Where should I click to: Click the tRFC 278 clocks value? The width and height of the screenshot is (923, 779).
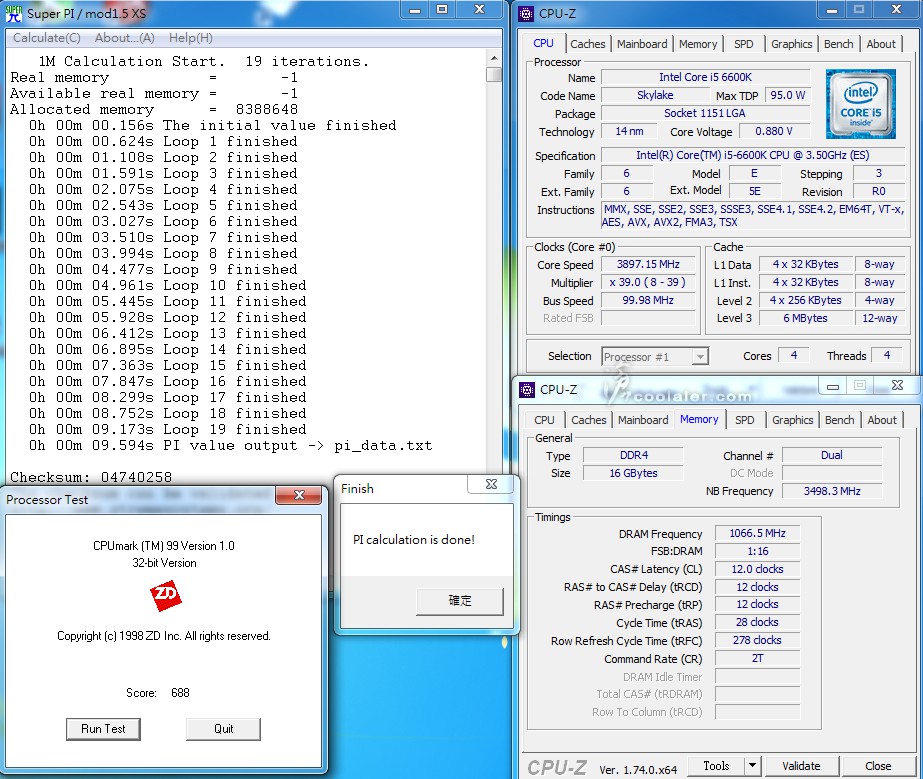(x=757, y=640)
